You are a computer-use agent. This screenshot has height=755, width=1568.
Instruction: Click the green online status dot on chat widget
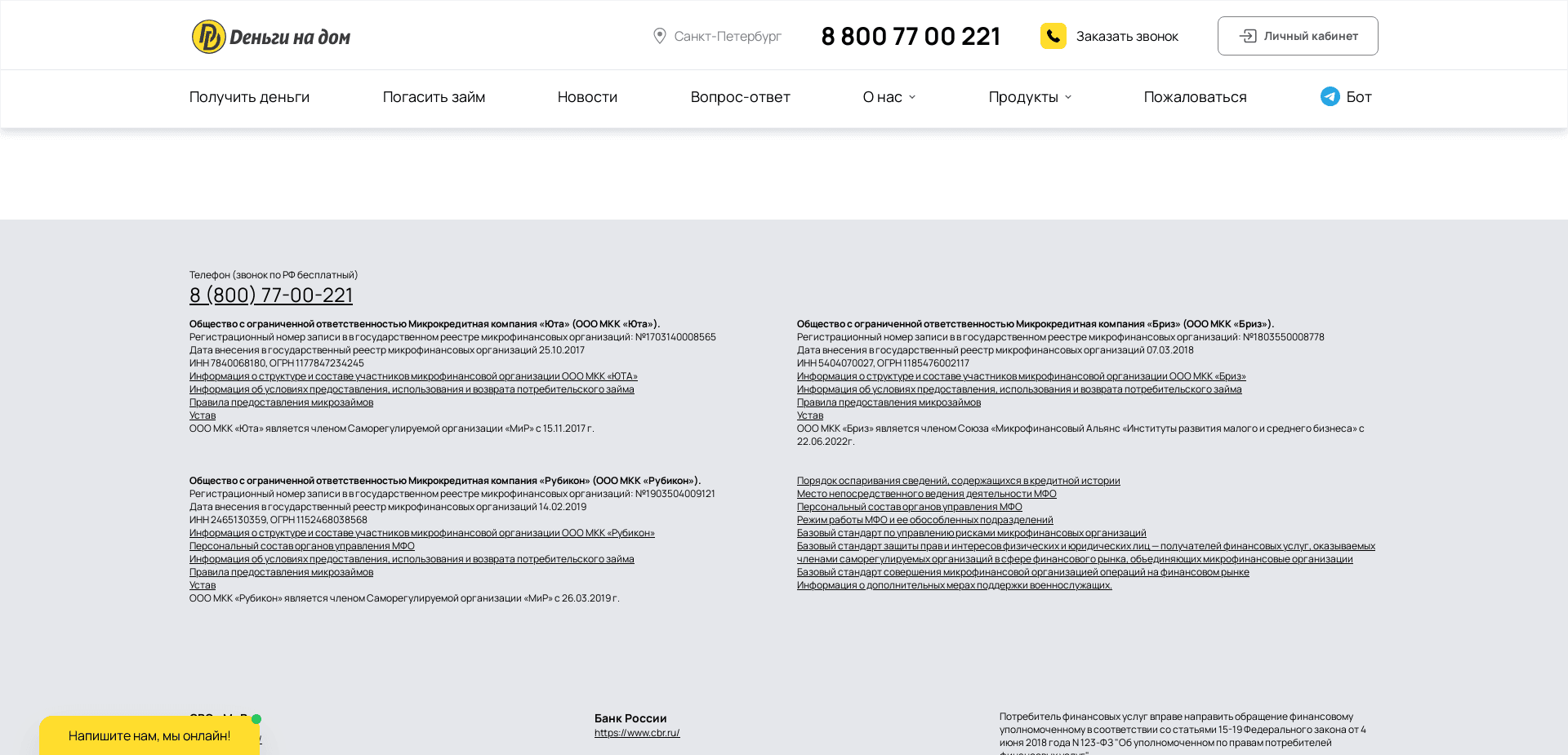click(x=256, y=719)
